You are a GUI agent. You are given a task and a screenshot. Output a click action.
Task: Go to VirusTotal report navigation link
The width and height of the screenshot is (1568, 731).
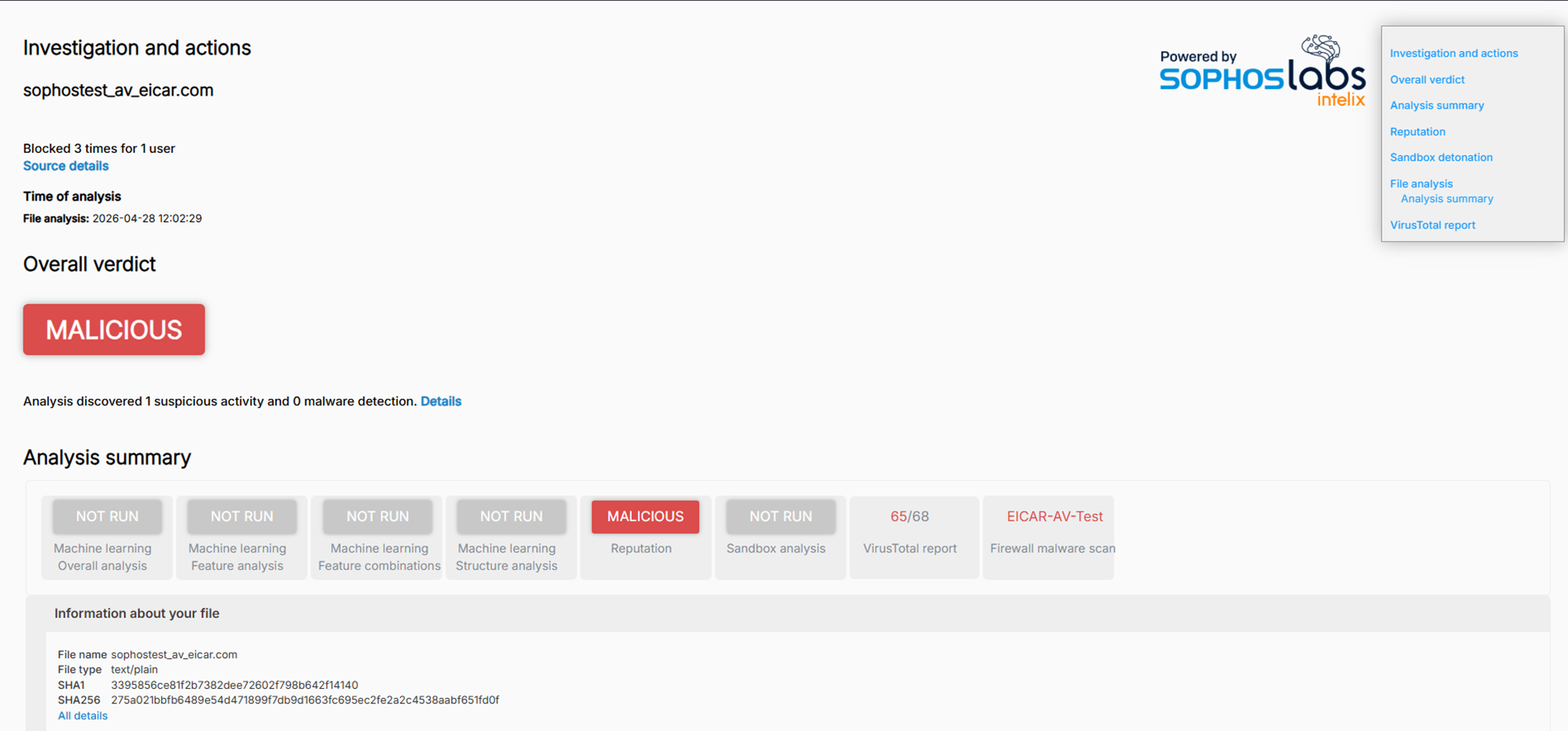point(1433,225)
